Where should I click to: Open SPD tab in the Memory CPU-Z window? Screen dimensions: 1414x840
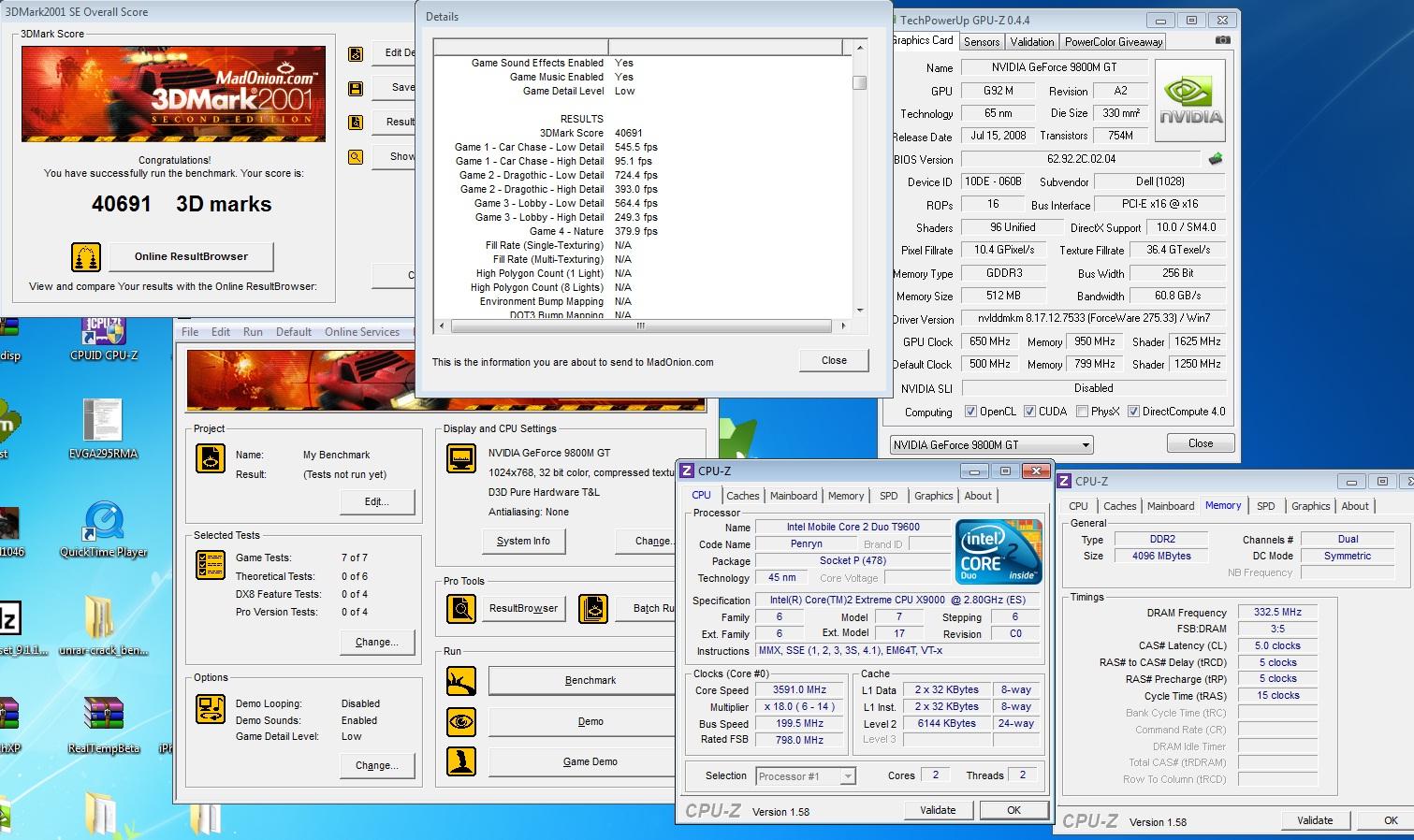click(x=1266, y=506)
